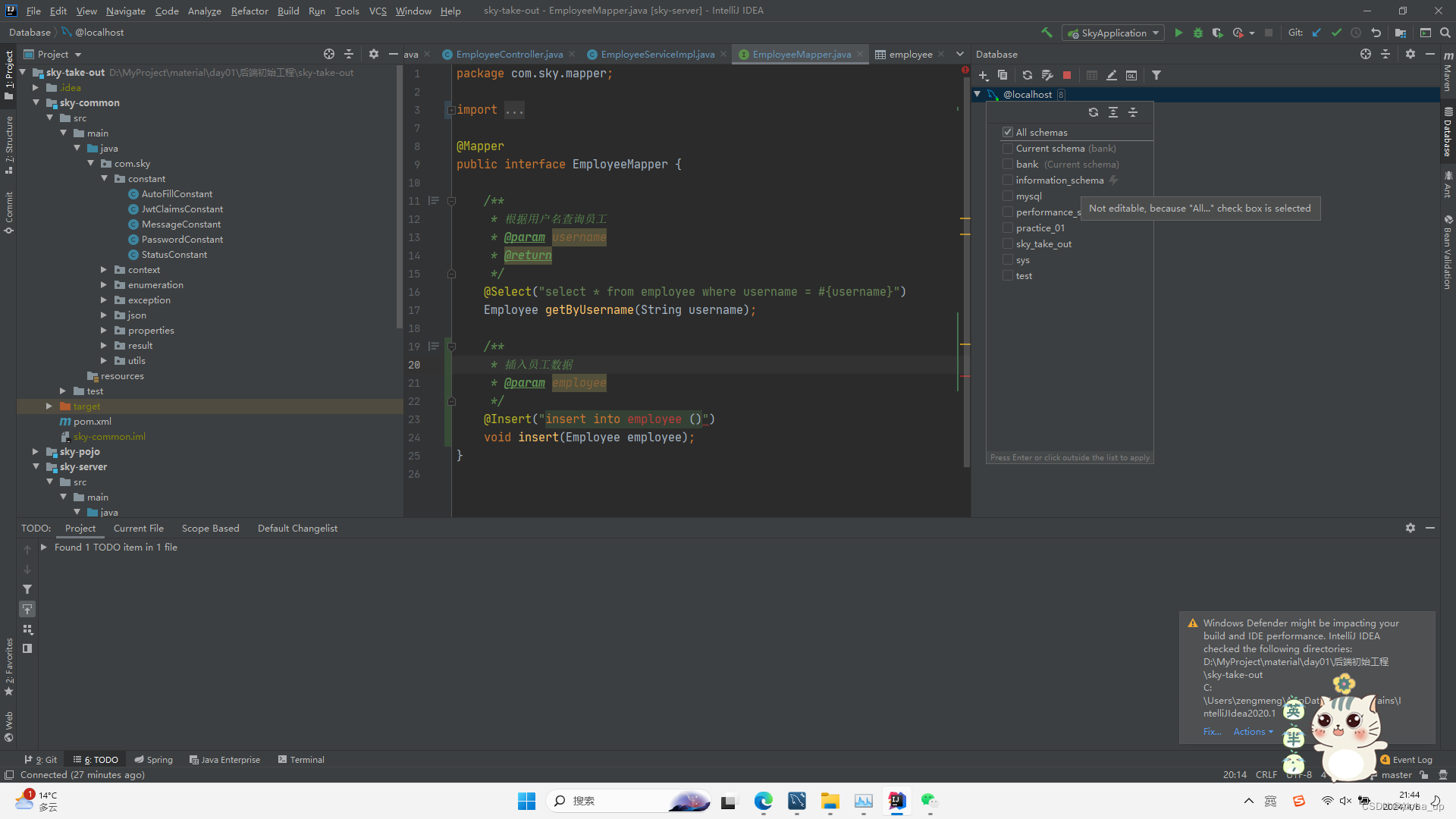
Task: Switch to Scope Based TODO tab
Action: coord(210,528)
